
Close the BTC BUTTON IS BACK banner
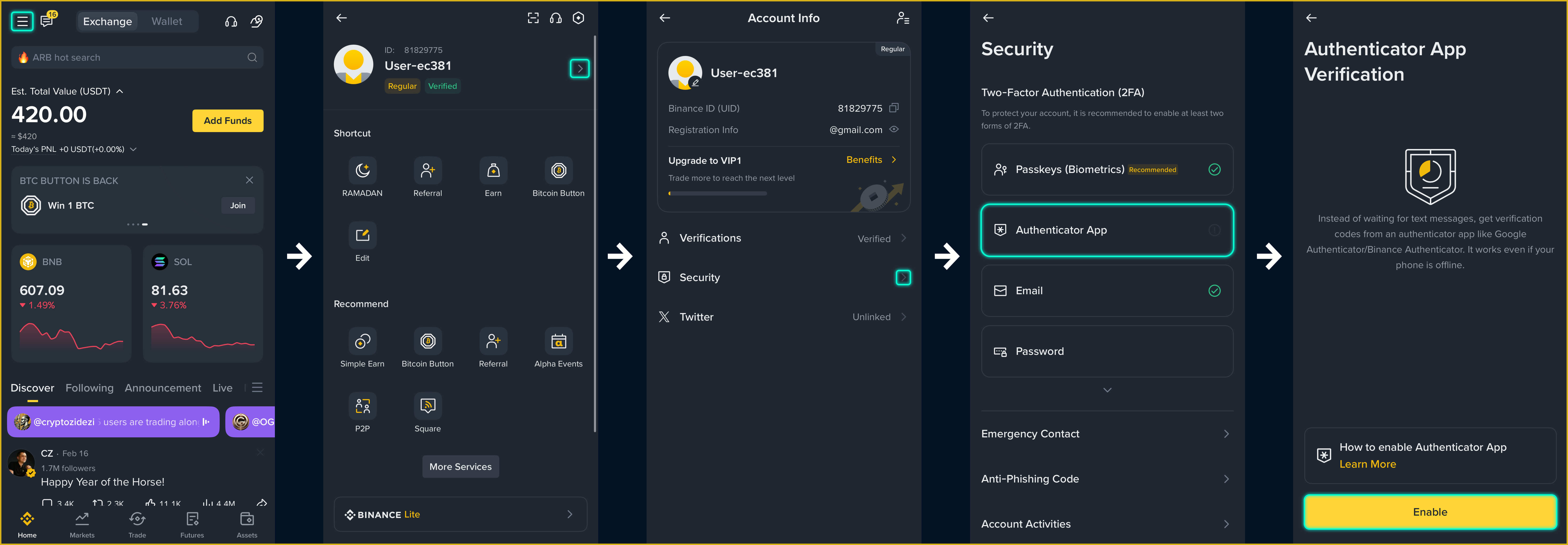pos(250,180)
